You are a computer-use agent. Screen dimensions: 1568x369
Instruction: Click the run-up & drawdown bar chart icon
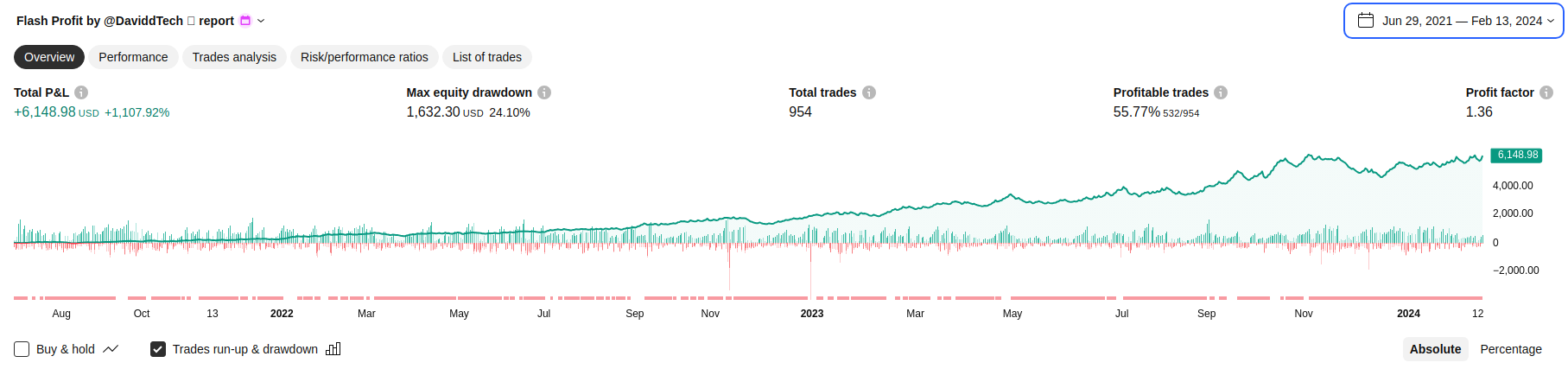coord(333,349)
